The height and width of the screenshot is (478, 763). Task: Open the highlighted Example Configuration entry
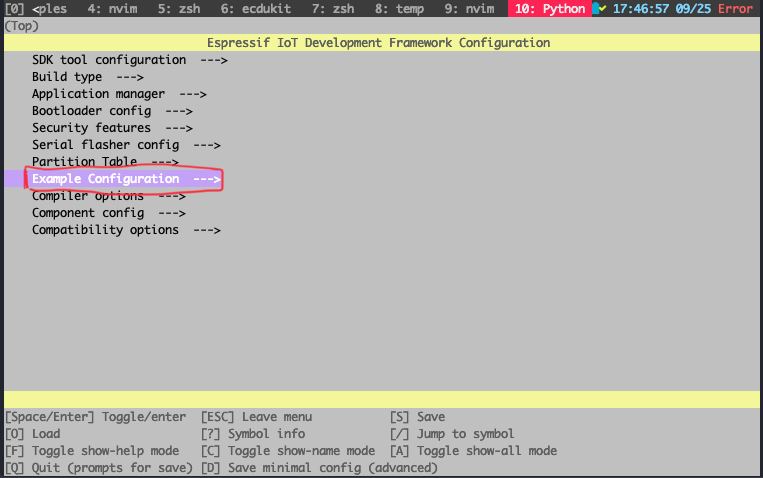[x=126, y=179]
